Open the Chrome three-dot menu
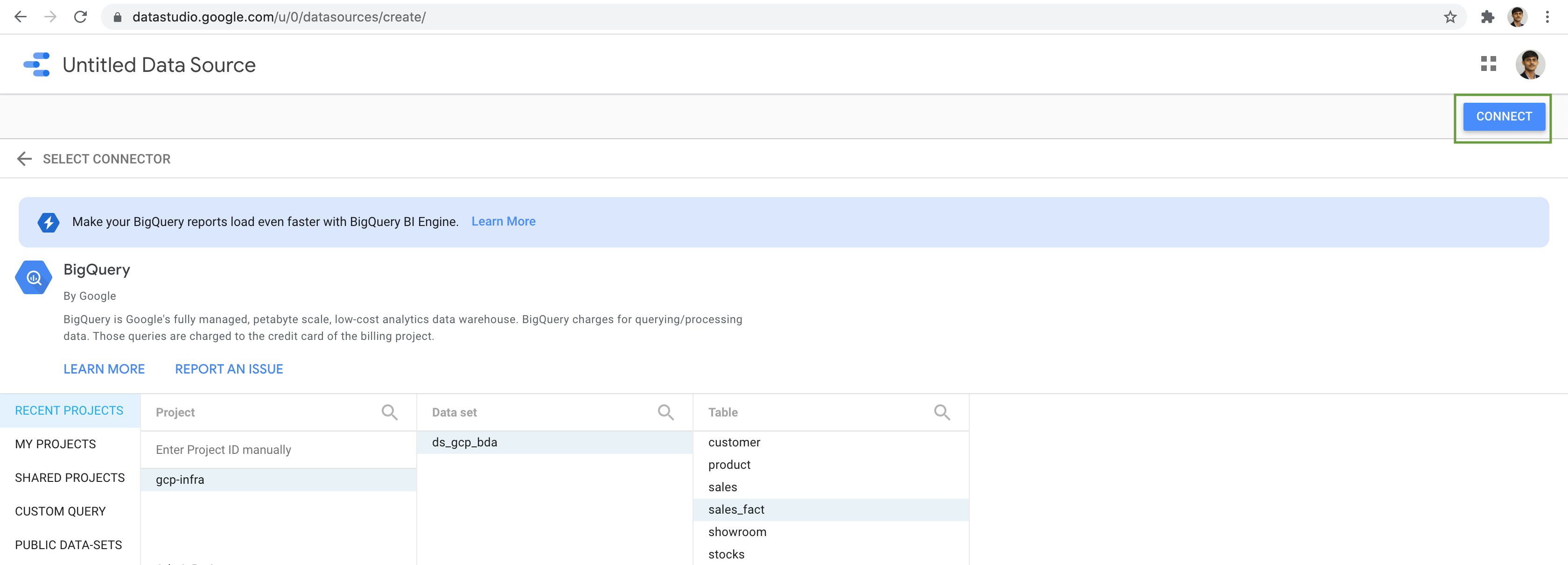This screenshot has width=1568, height=565. [1547, 17]
